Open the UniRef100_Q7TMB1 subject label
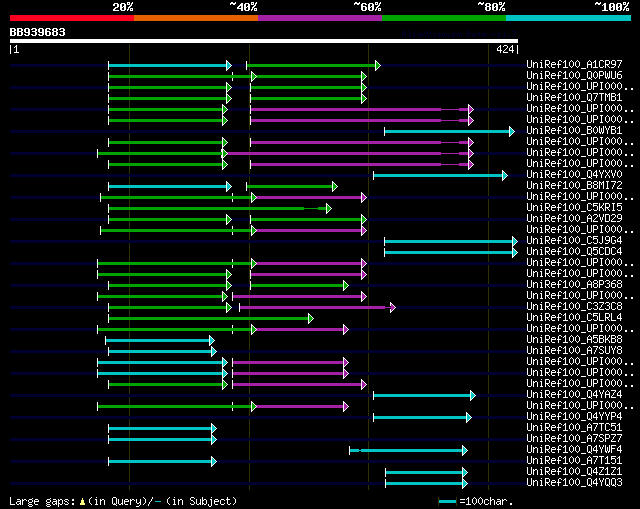640x509 pixels. [574, 97]
